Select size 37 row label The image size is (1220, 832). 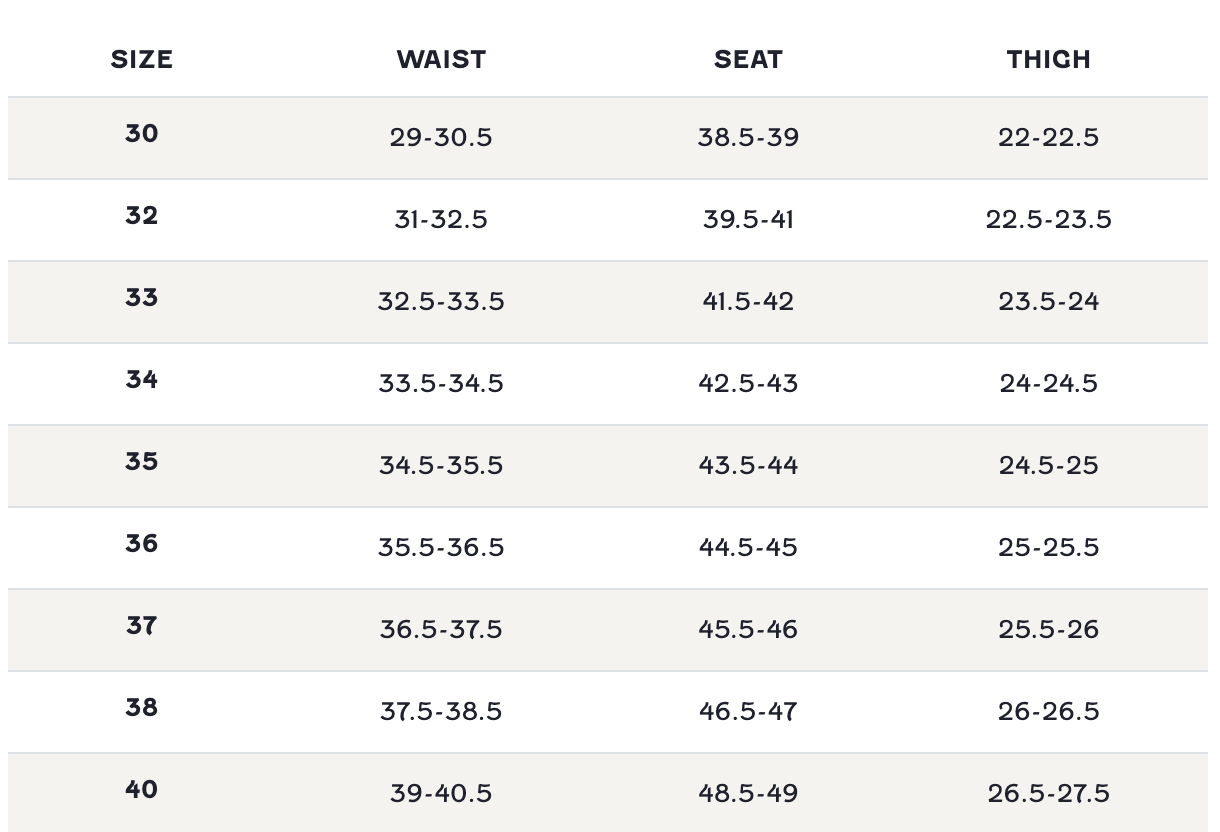[x=141, y=625]
